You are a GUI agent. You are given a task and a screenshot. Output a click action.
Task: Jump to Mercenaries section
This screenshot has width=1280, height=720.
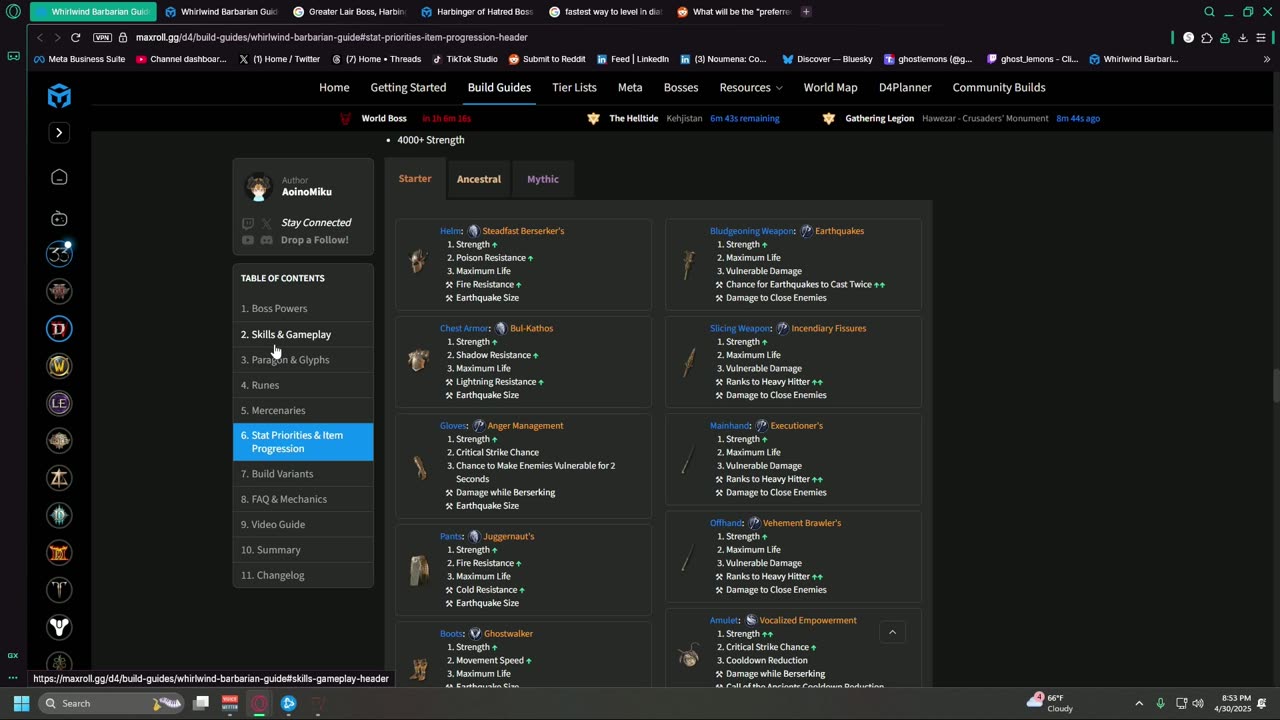click(303, 410)
